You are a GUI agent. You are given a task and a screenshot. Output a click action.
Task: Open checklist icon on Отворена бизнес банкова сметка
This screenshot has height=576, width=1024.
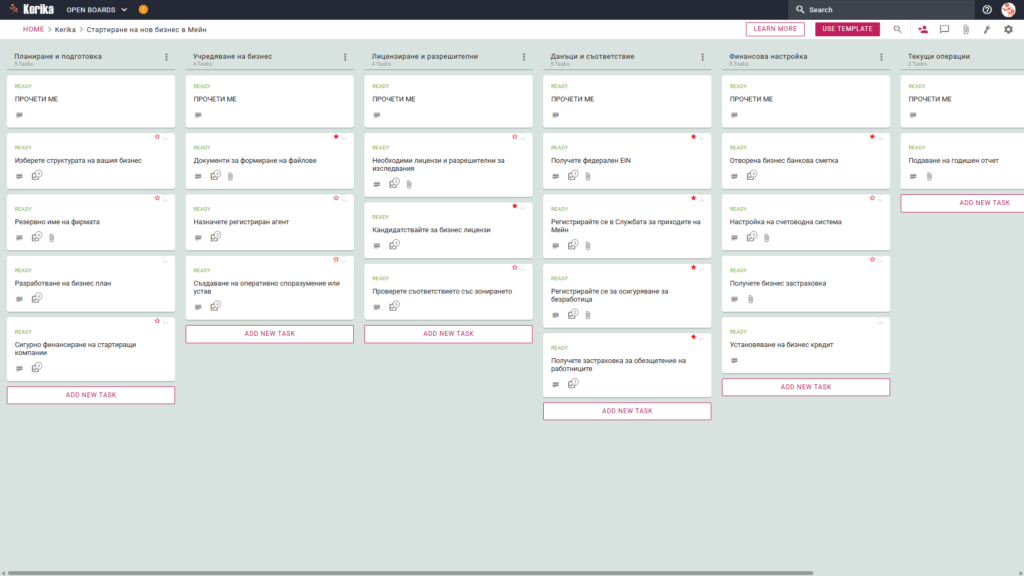(x=752, y=176)
